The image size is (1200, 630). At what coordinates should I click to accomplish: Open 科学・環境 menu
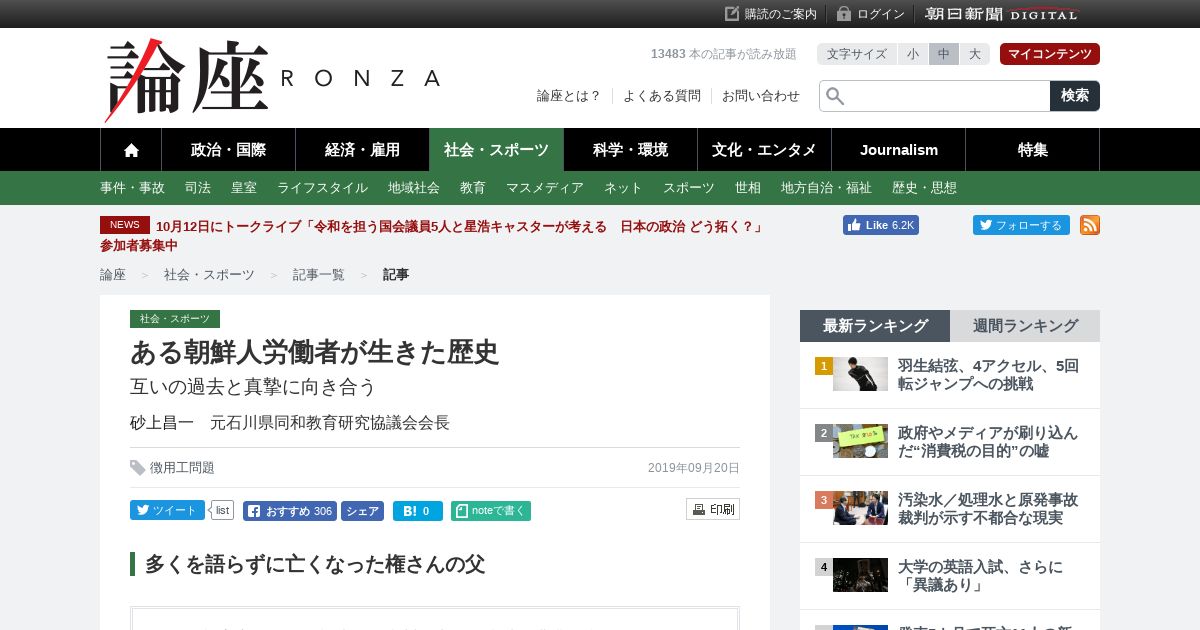pyautogui.click(x=630, y=150)
